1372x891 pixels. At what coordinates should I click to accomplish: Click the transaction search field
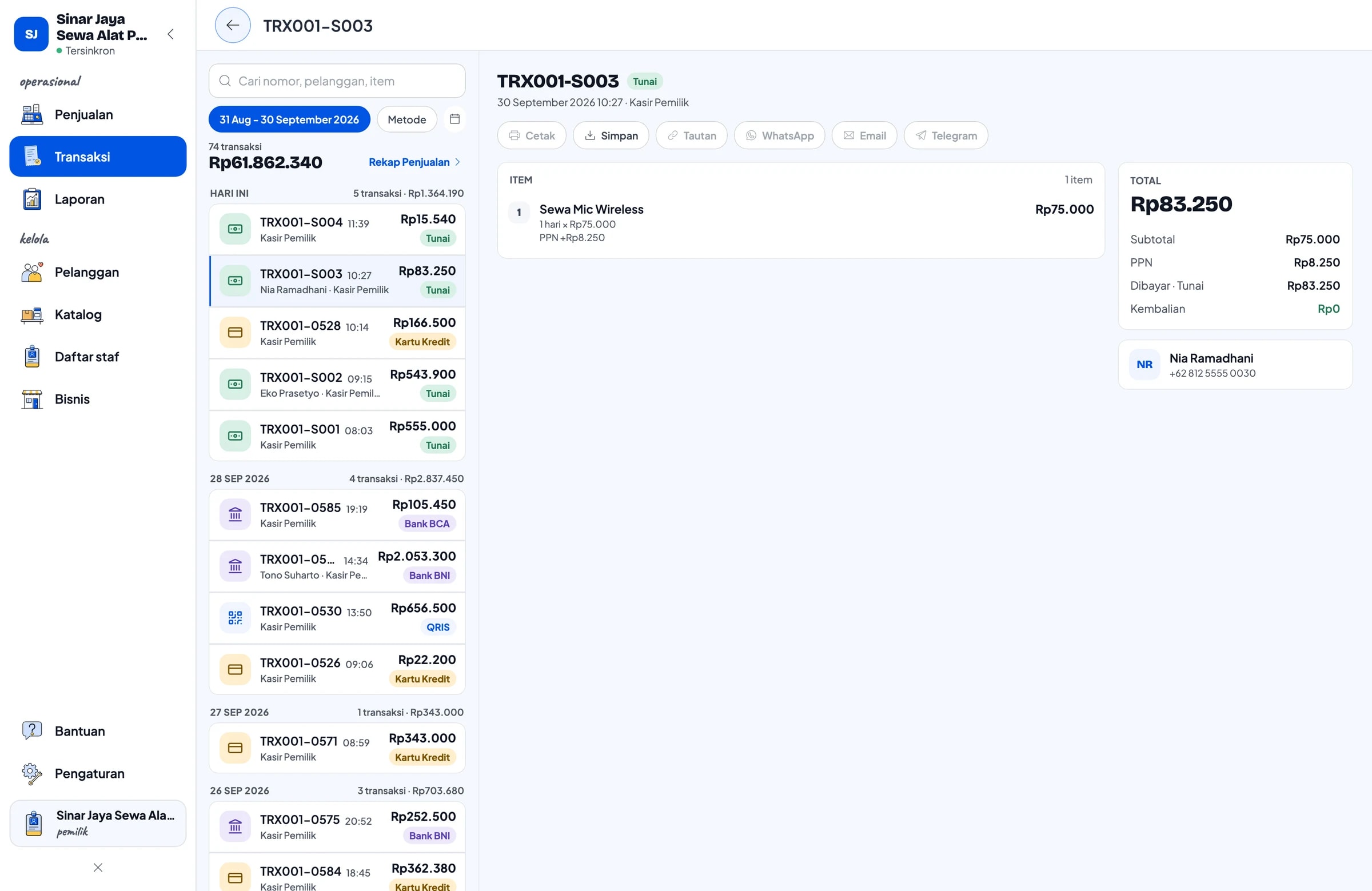337,81
